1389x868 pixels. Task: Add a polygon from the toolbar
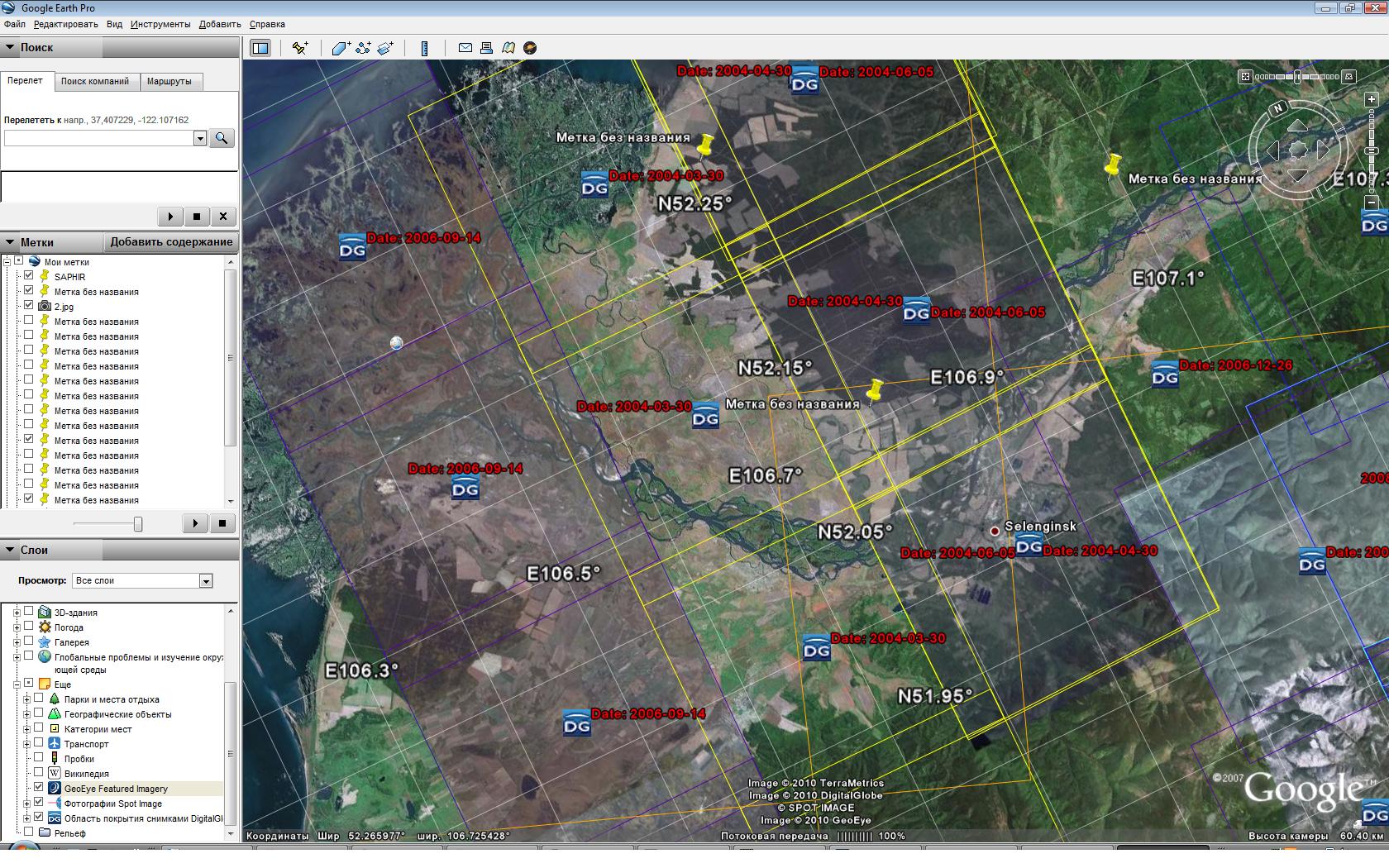[341, 48]
